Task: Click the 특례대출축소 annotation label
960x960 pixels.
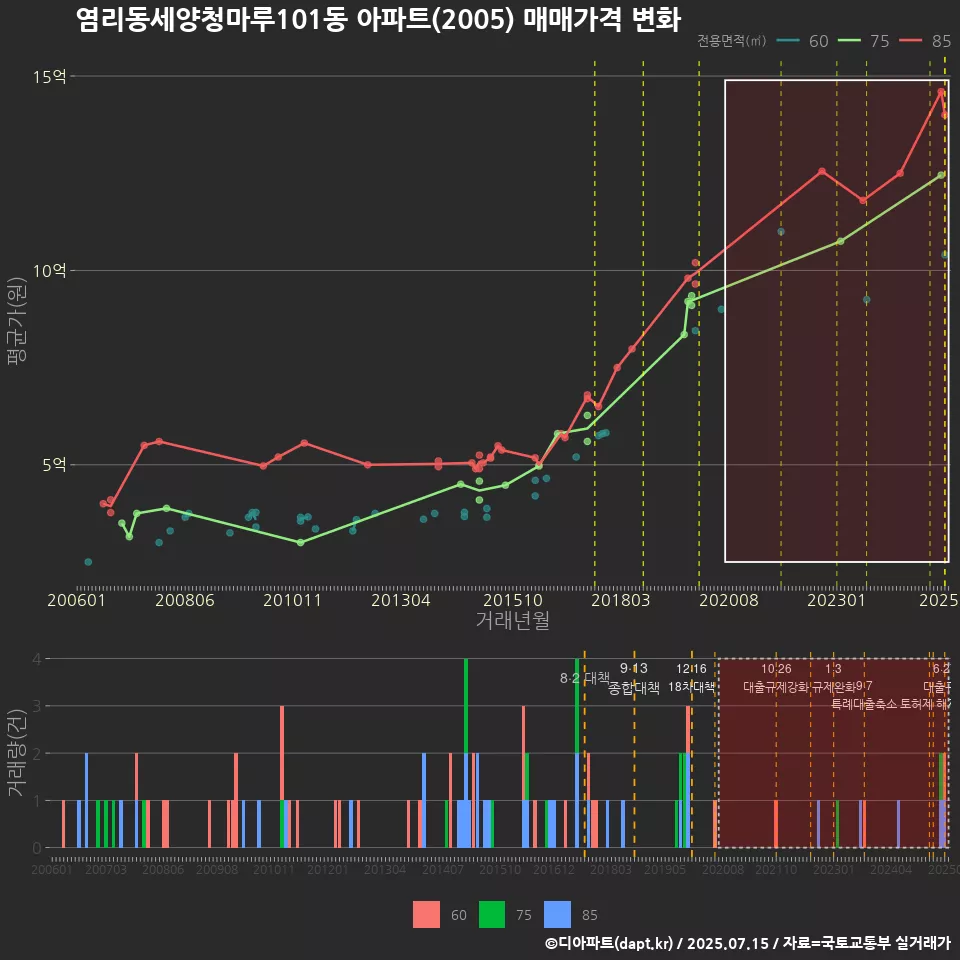Action: (863, 704)
